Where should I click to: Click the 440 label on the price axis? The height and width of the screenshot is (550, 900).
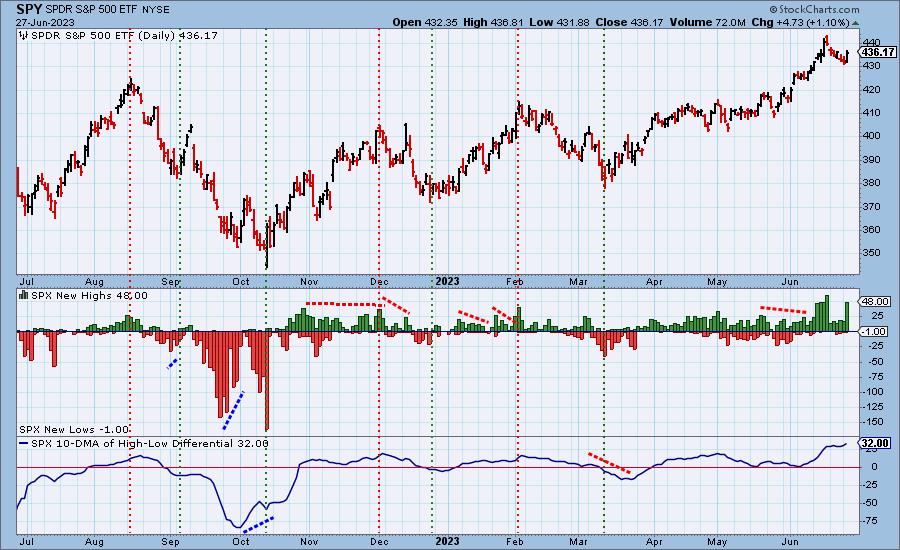(x=871, y=42)
